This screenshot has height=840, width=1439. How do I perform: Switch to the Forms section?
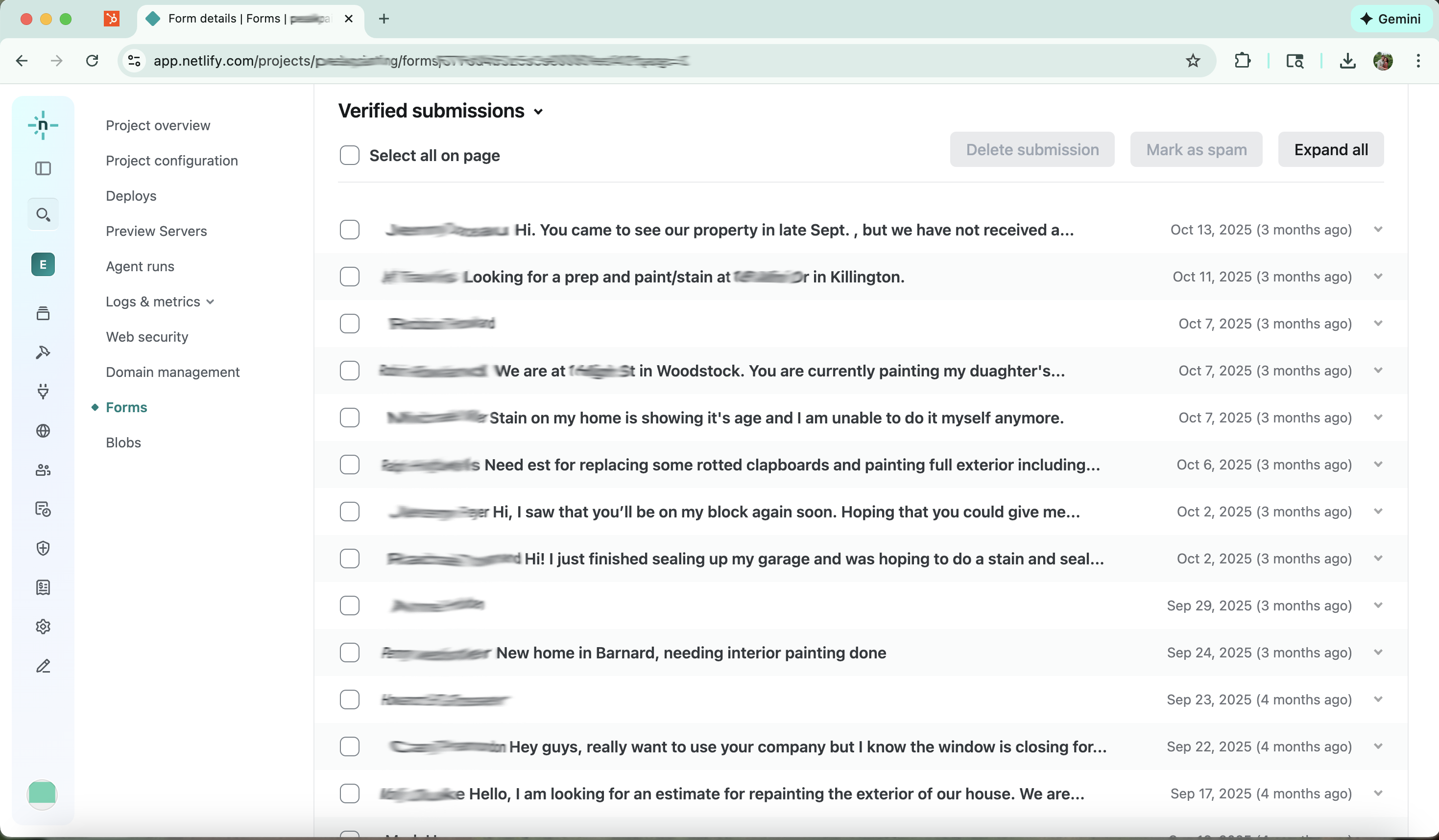[126, 407]
